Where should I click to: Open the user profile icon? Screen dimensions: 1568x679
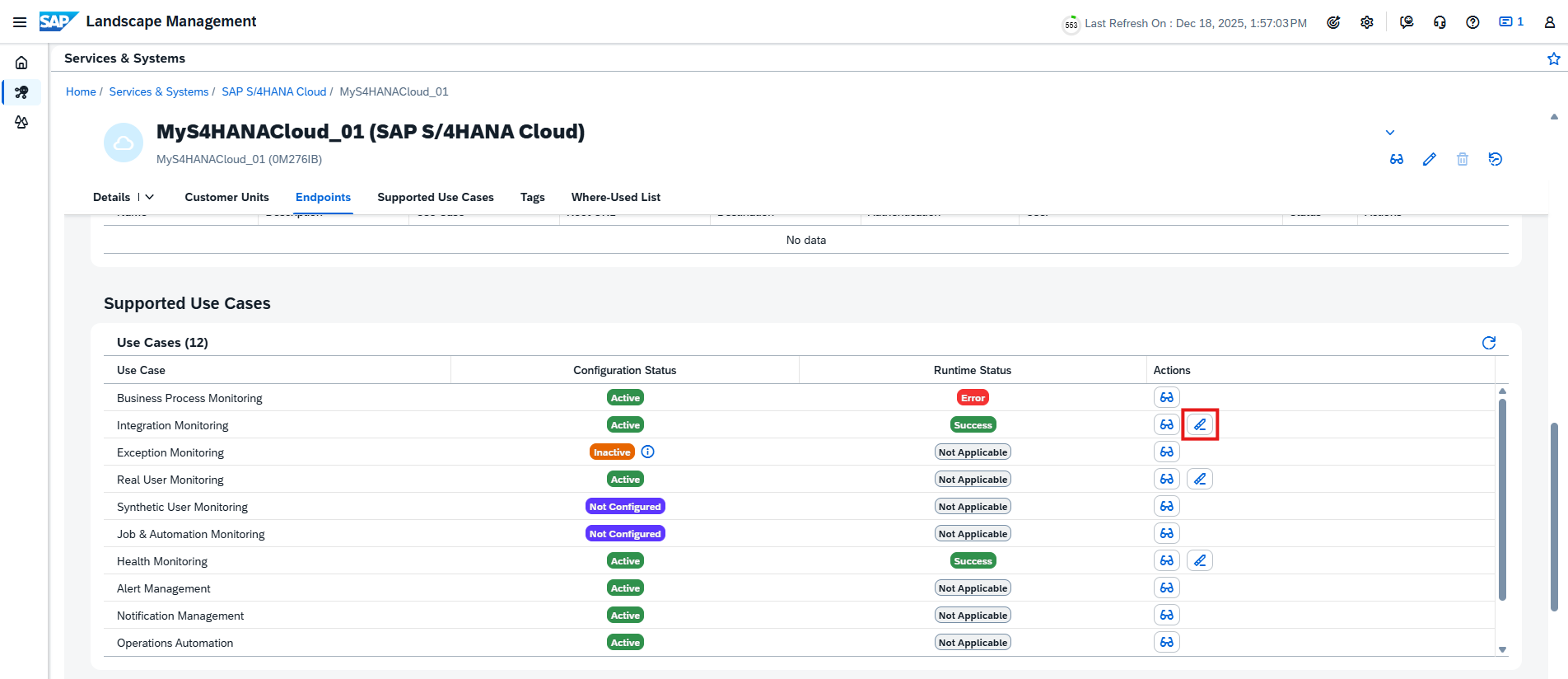coord(1549,22)
